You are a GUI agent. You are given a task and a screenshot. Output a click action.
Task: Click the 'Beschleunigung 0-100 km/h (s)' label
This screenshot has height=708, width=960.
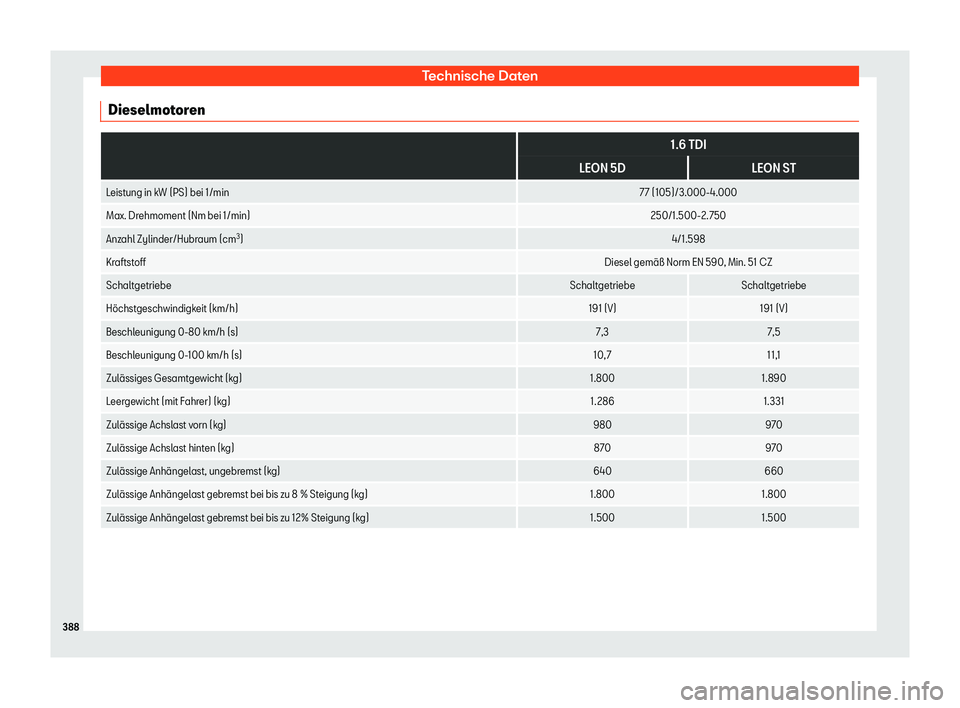click(x=174, y=355)
